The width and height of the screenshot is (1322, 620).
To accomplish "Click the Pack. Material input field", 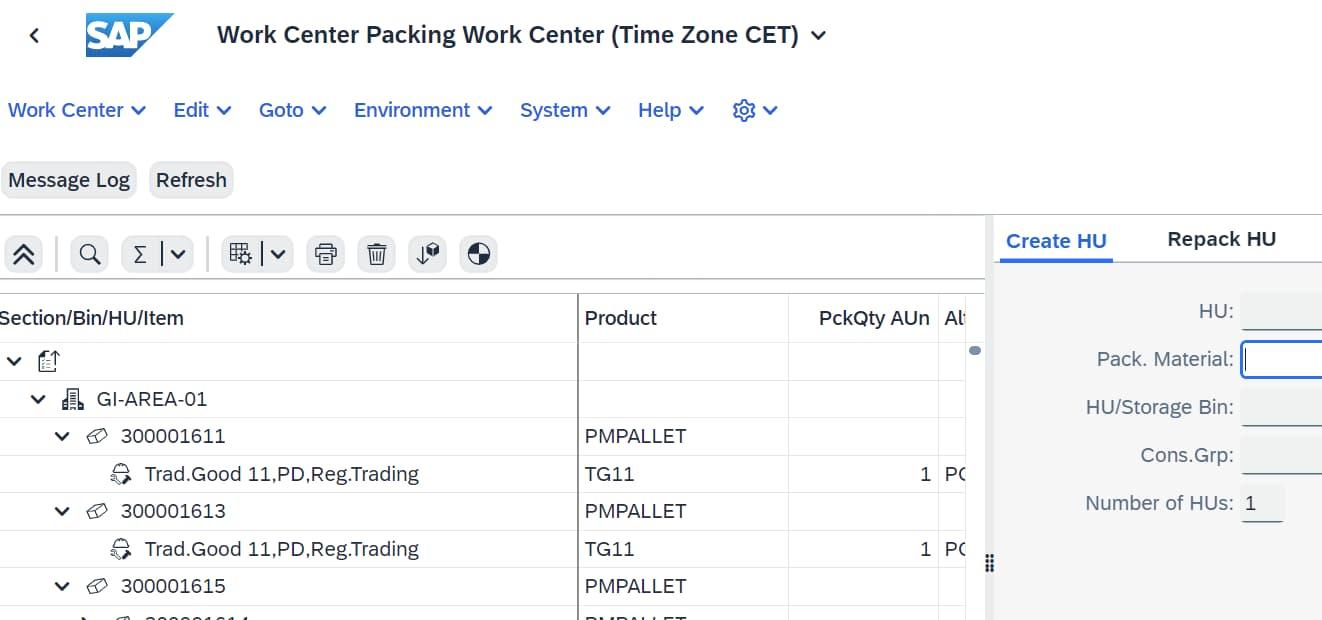I will coord(1282,359).
